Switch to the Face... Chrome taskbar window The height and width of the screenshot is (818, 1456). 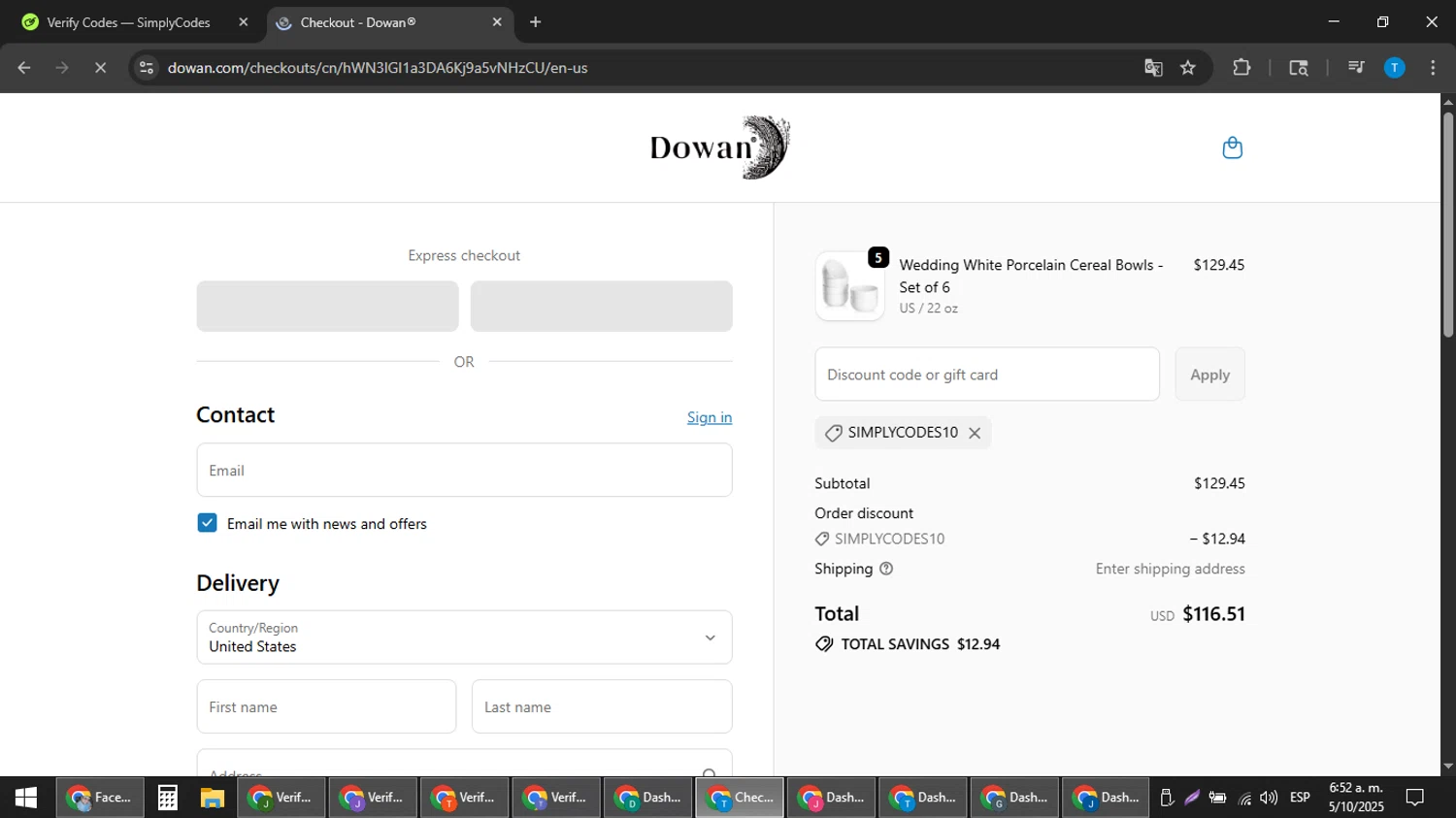[100, 798]
